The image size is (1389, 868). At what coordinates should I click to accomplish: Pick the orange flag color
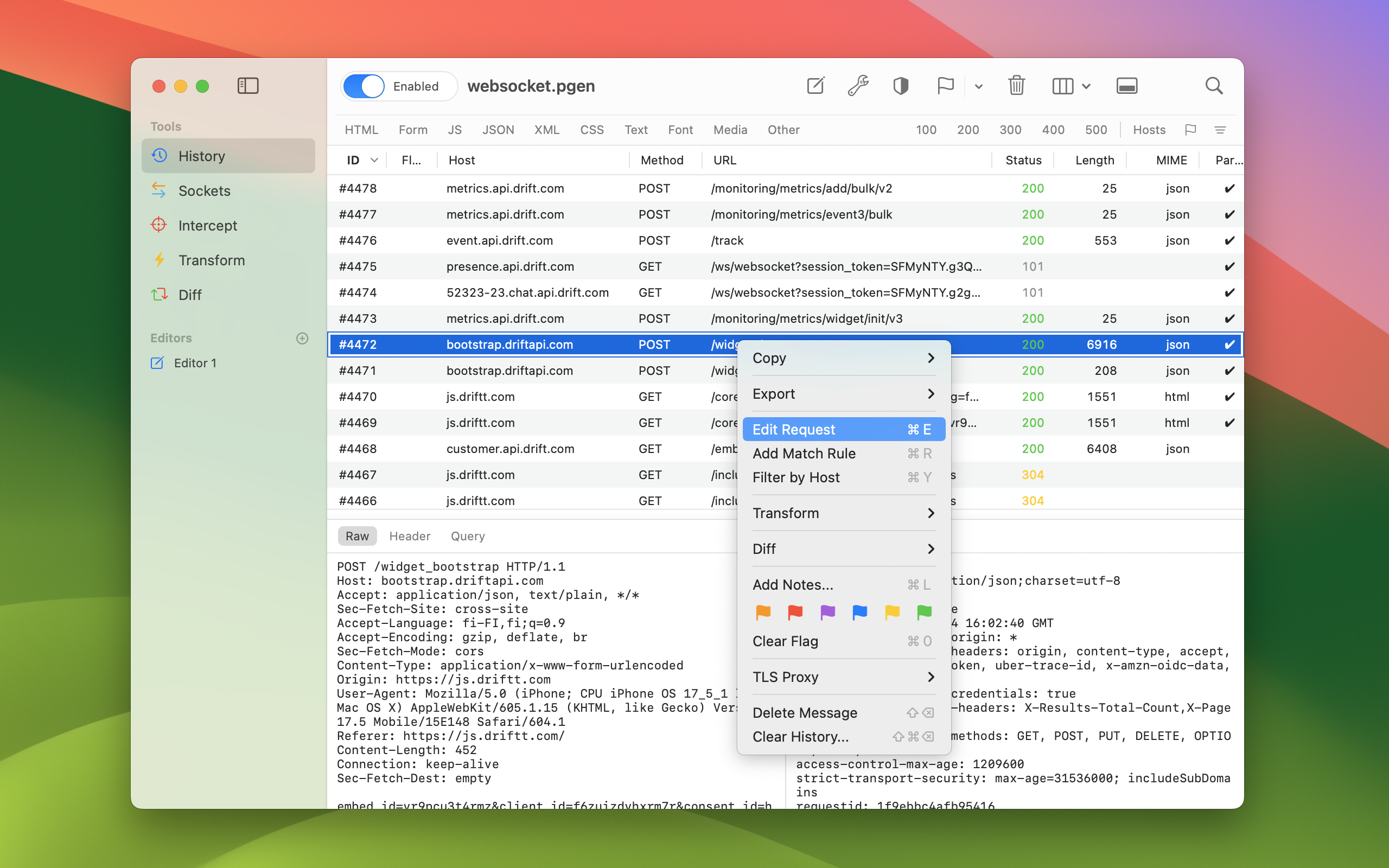click(x=763, y=612)
